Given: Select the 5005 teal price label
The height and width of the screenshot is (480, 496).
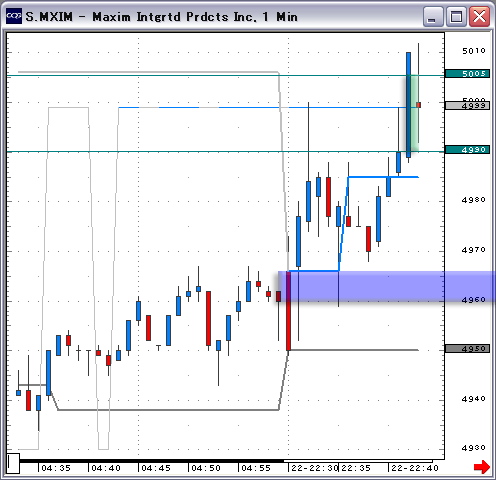Looking at the screenshot, I should click(467, 73).
